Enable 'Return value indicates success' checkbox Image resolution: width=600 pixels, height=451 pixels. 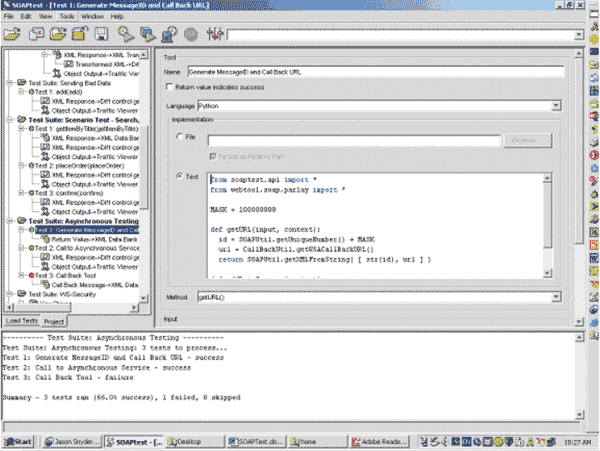click(168, 88)
